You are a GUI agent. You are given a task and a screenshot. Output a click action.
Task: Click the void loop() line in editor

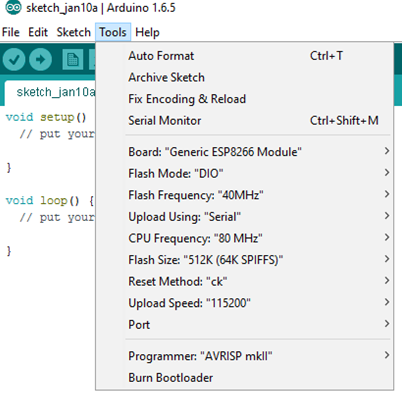tap(50, 201)
